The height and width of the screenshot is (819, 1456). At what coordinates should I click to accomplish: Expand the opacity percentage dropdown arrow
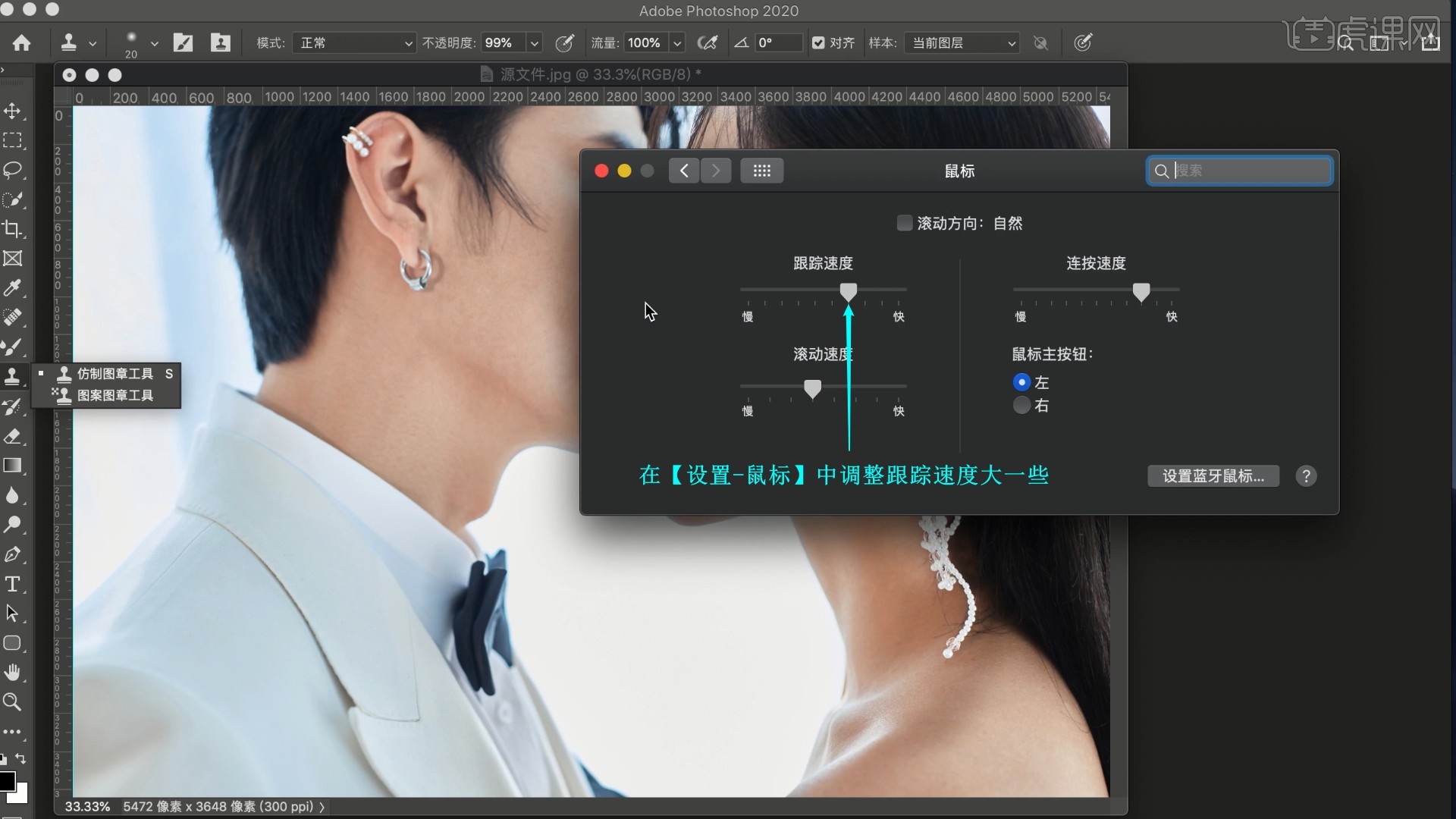(535, 43)
